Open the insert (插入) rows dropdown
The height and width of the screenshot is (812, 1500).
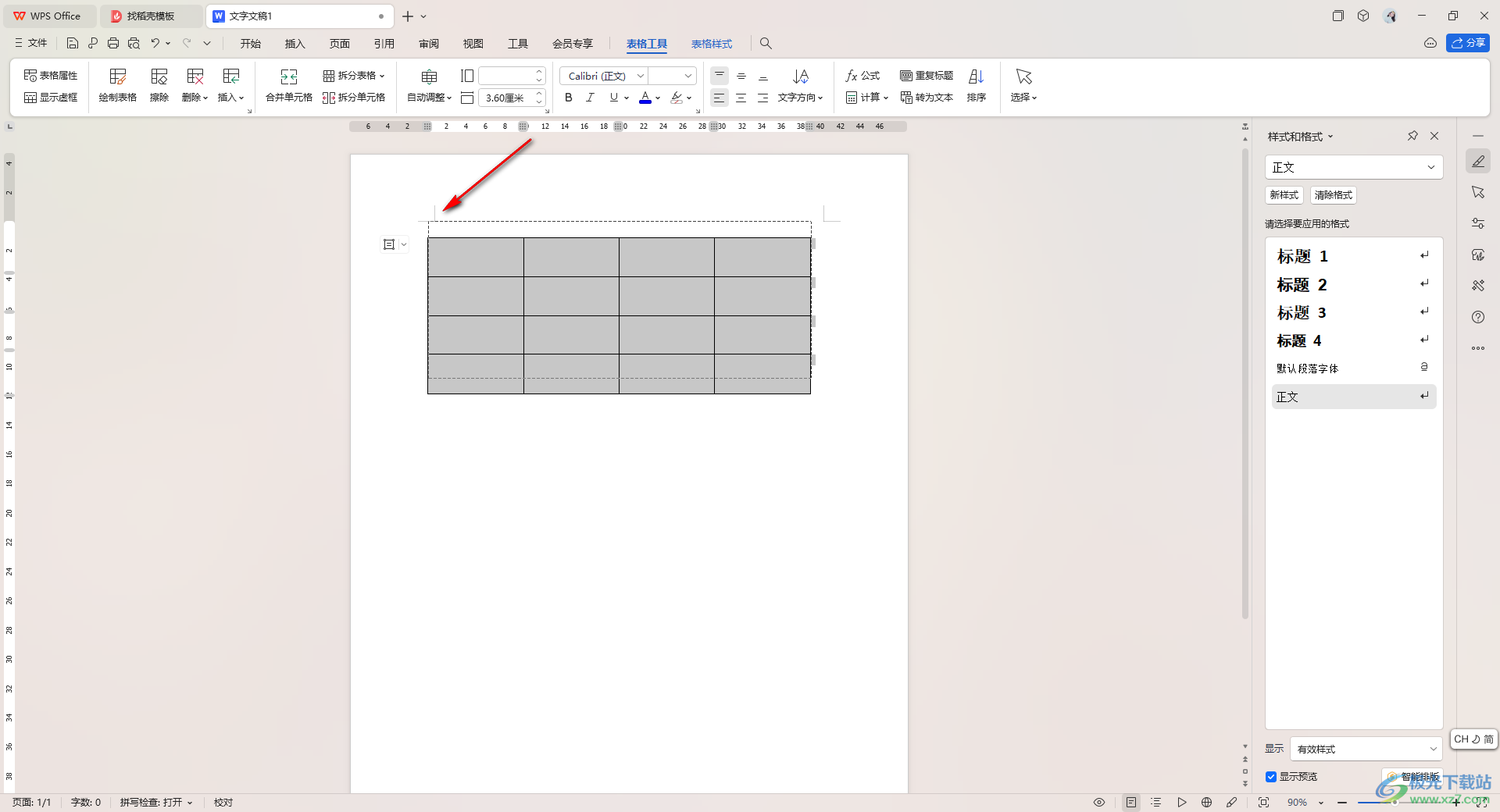tap(230, 85)
